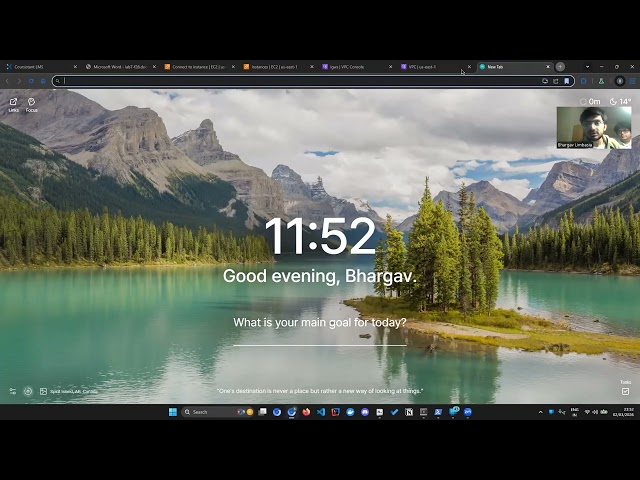The image size is (640, 480).
Task: Click the background photo location info
Action: click(x=69, y=391)
